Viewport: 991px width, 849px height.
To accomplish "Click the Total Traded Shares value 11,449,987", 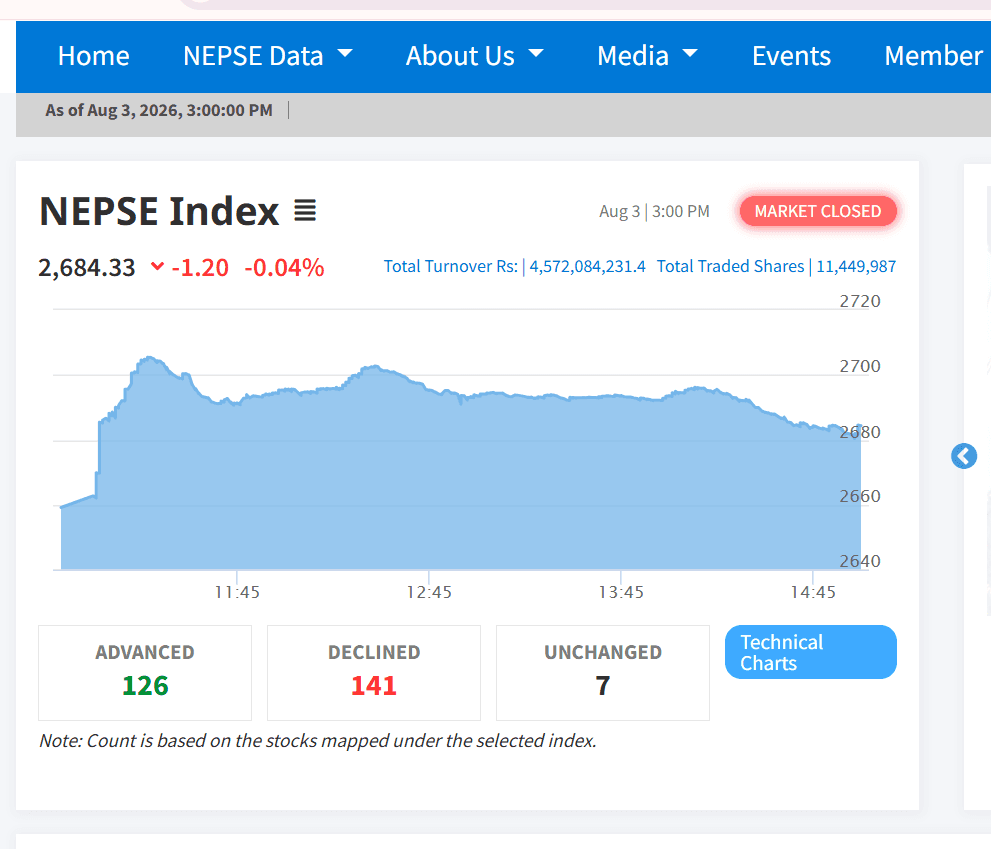I will pos(856,266).
